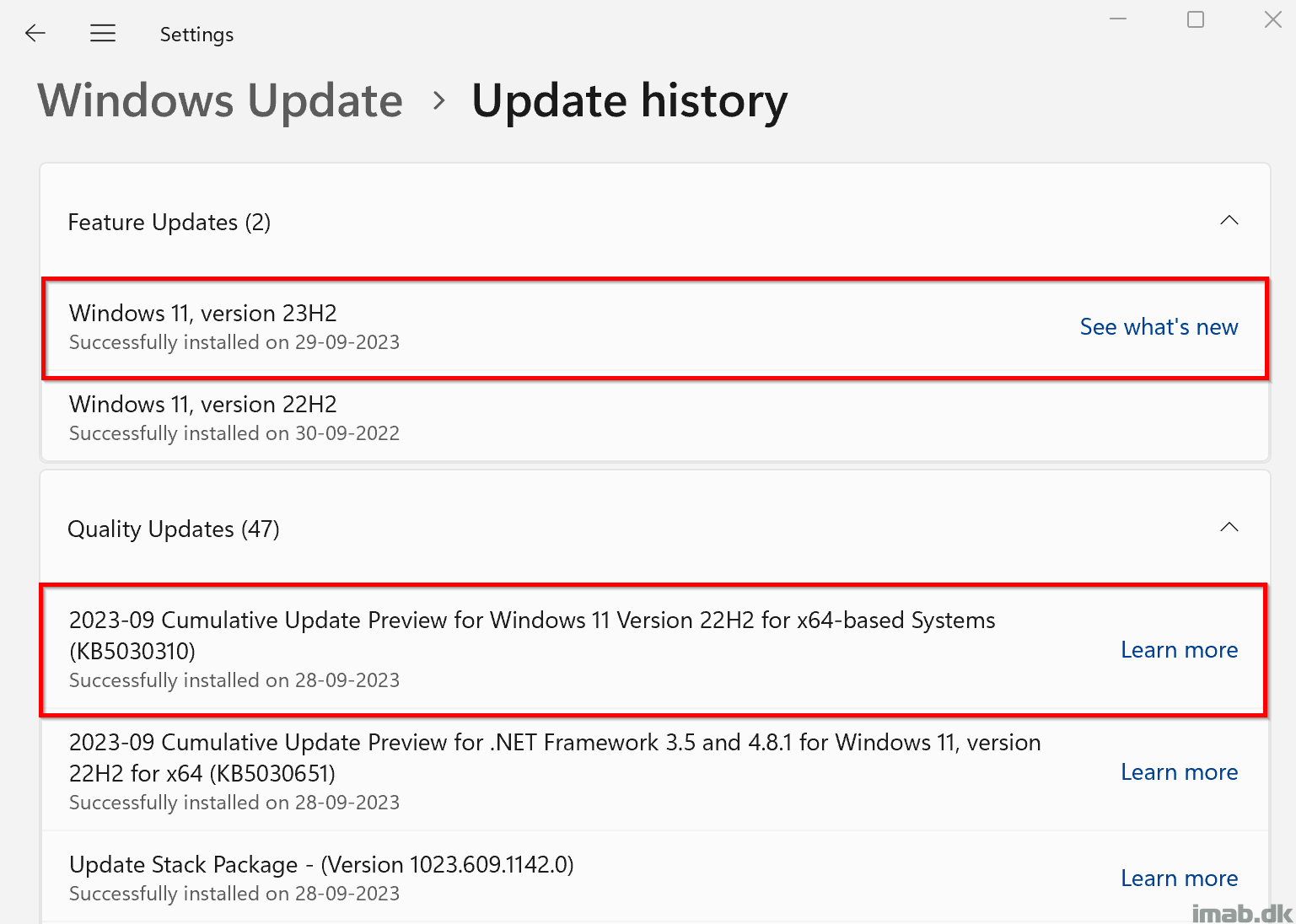Collapse the Quality Updates section

coord(1229,528)
